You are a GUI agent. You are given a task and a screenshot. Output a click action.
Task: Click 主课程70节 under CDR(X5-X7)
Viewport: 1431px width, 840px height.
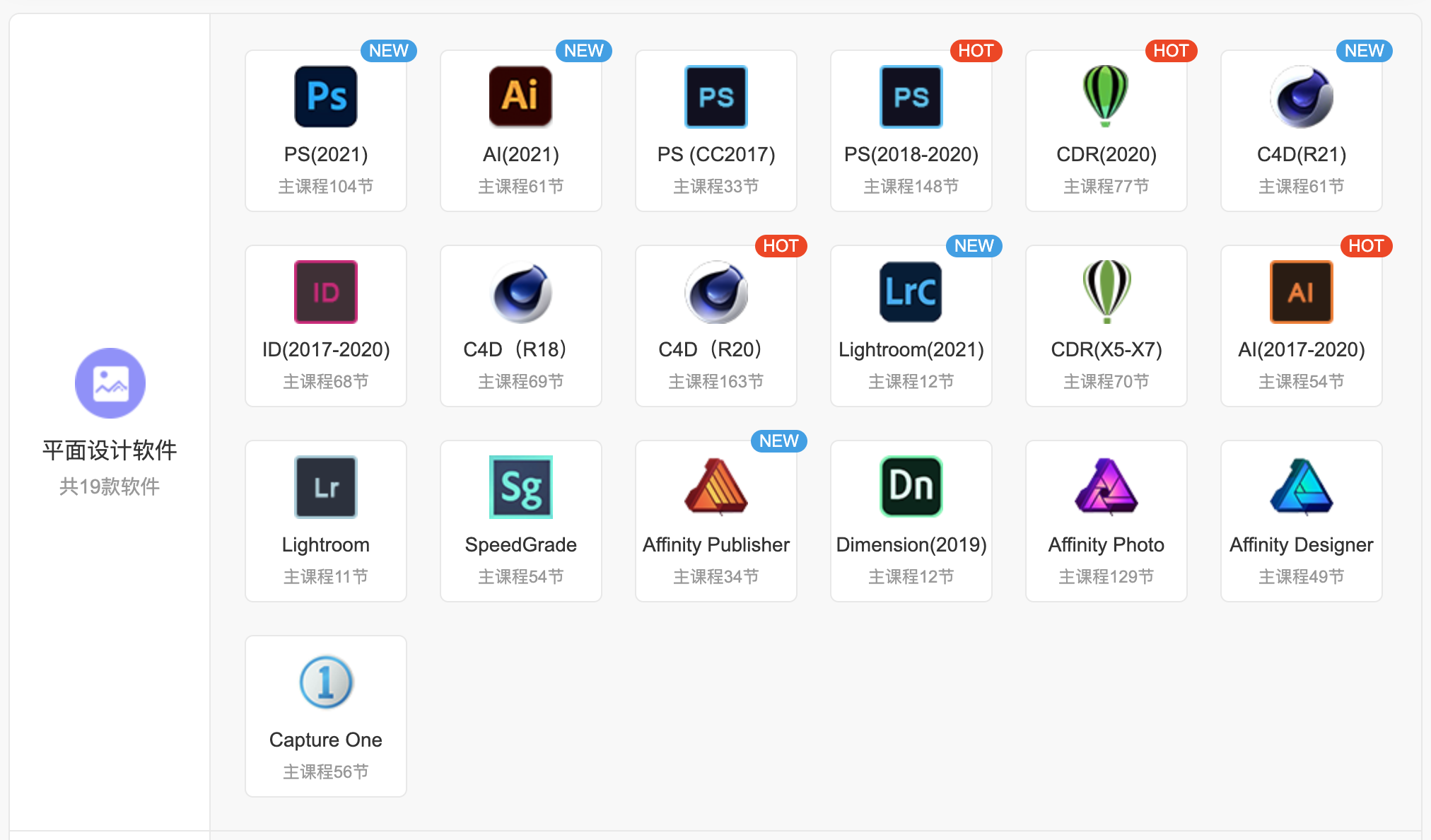click(1106, 382)
